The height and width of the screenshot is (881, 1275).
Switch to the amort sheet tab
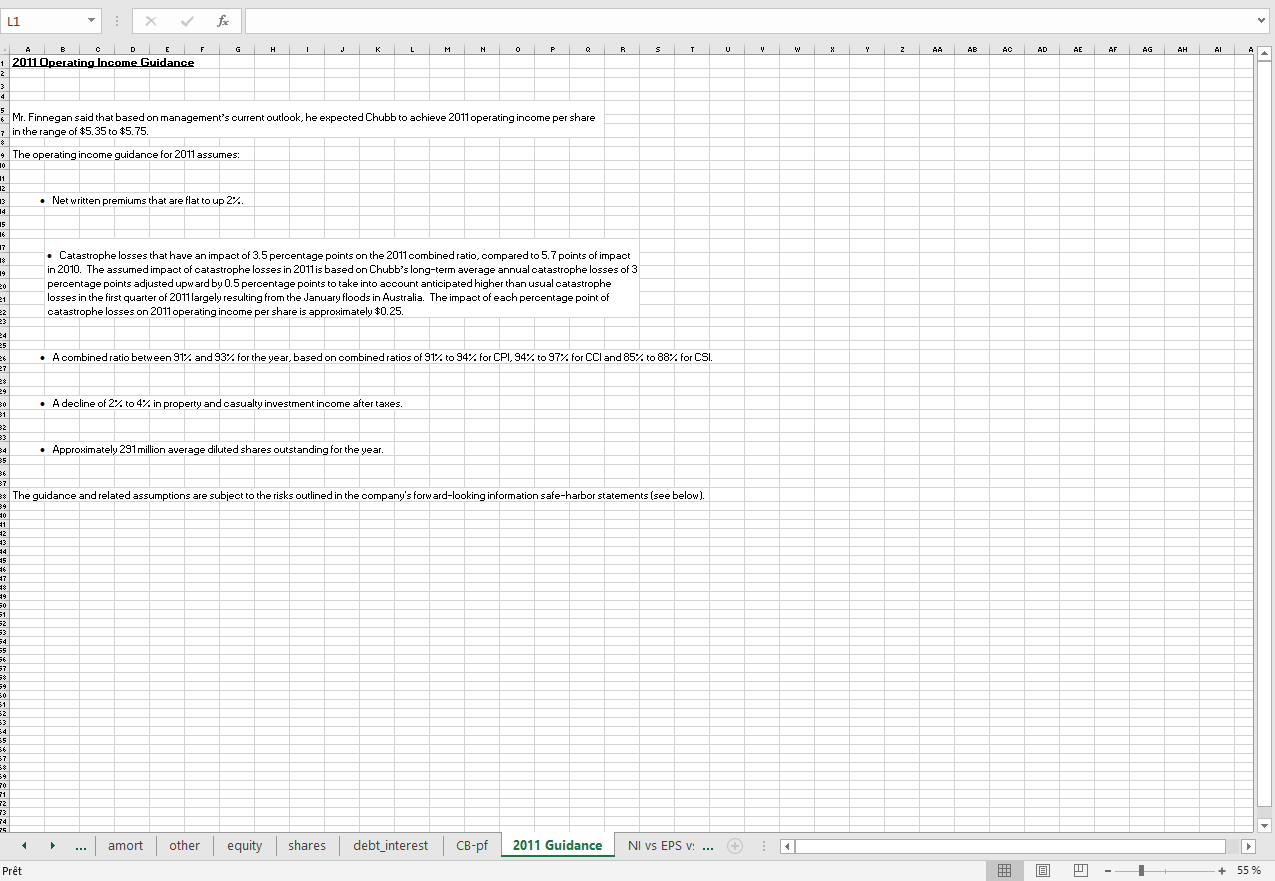pyautogui.click(x=125, y=846)
